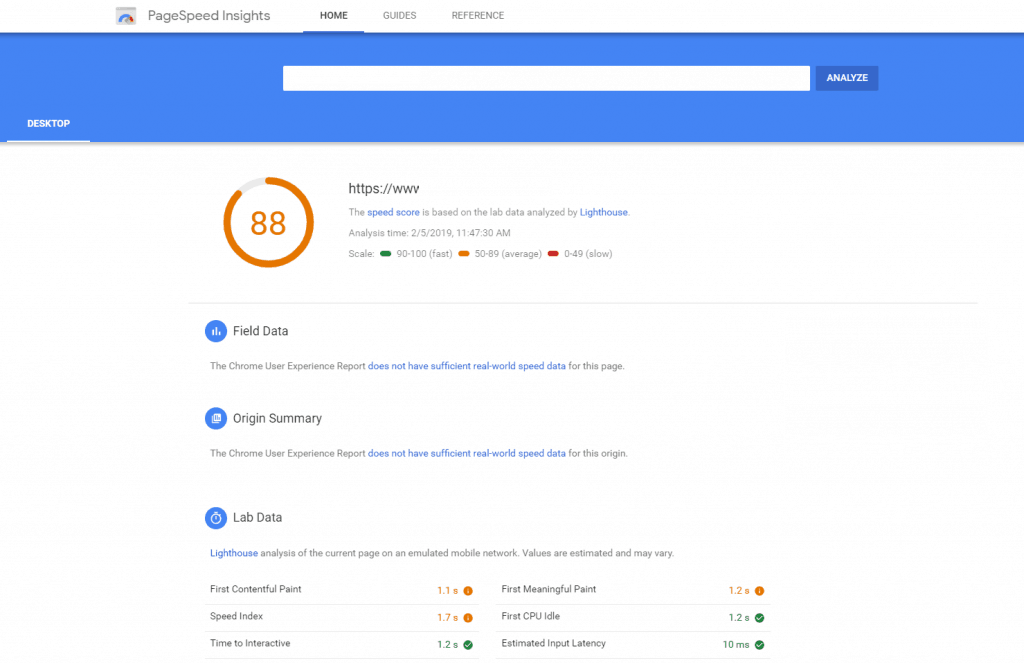The height and width of the screenshot is (663, 1024).
Task: Click the 1.1 s First Contentful Paint value
Action: tap(447, 590)
